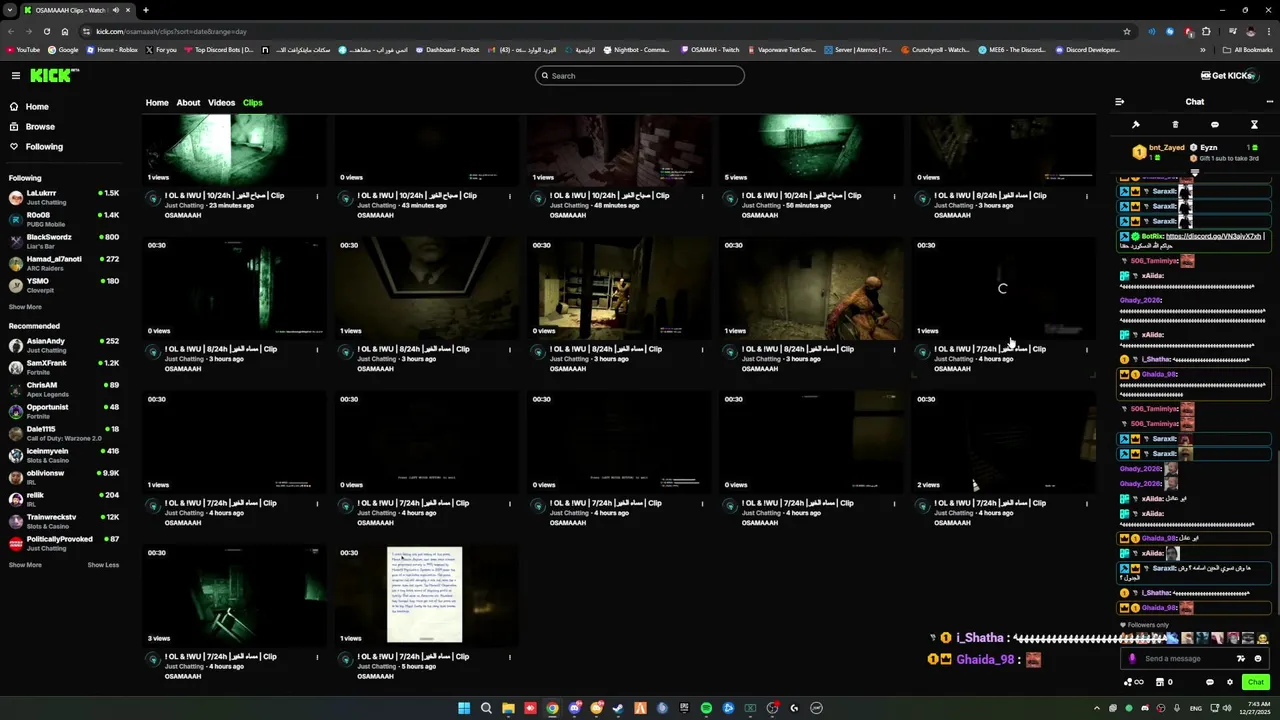
Task: Open Get KICKs button
Action: (x=1227, y=76)
